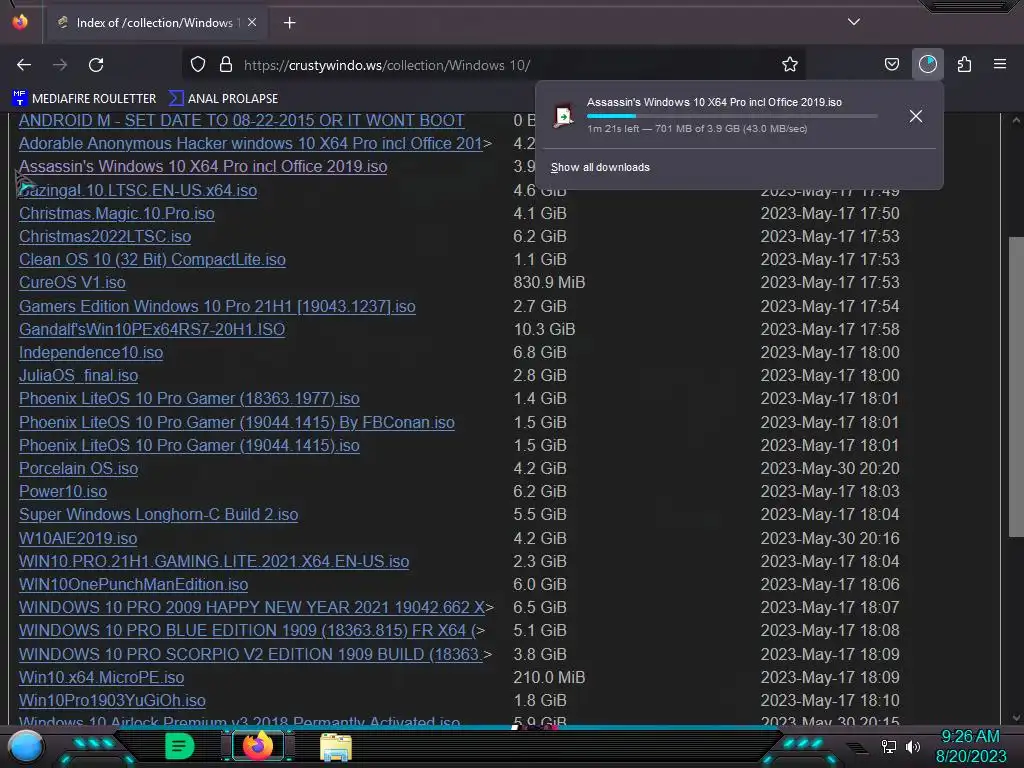Select the 830.9 MiB size text
This screenshot has height=768, width=1024.
point(549,283)
